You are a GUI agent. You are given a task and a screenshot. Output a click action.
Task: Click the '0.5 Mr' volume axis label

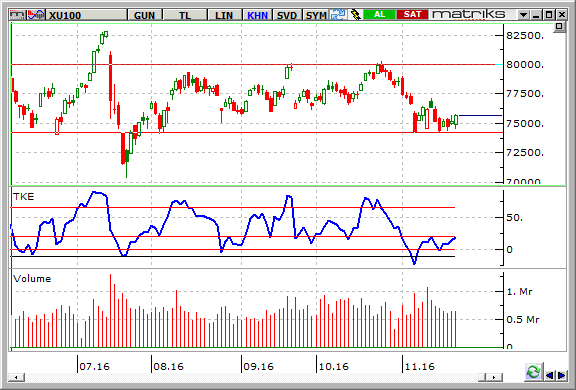click(523, 320)
